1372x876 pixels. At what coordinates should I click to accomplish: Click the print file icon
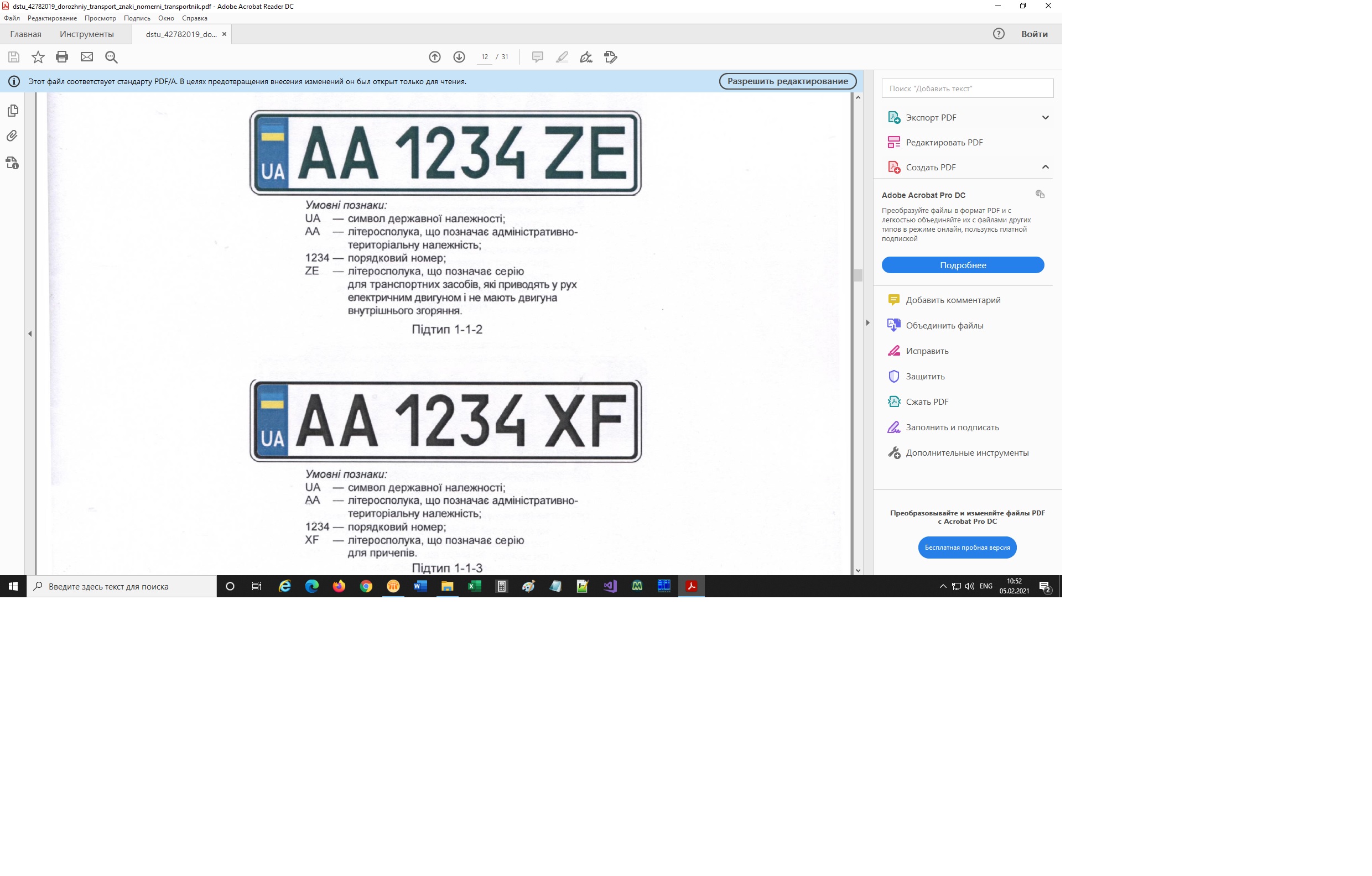tap(61, 57)
